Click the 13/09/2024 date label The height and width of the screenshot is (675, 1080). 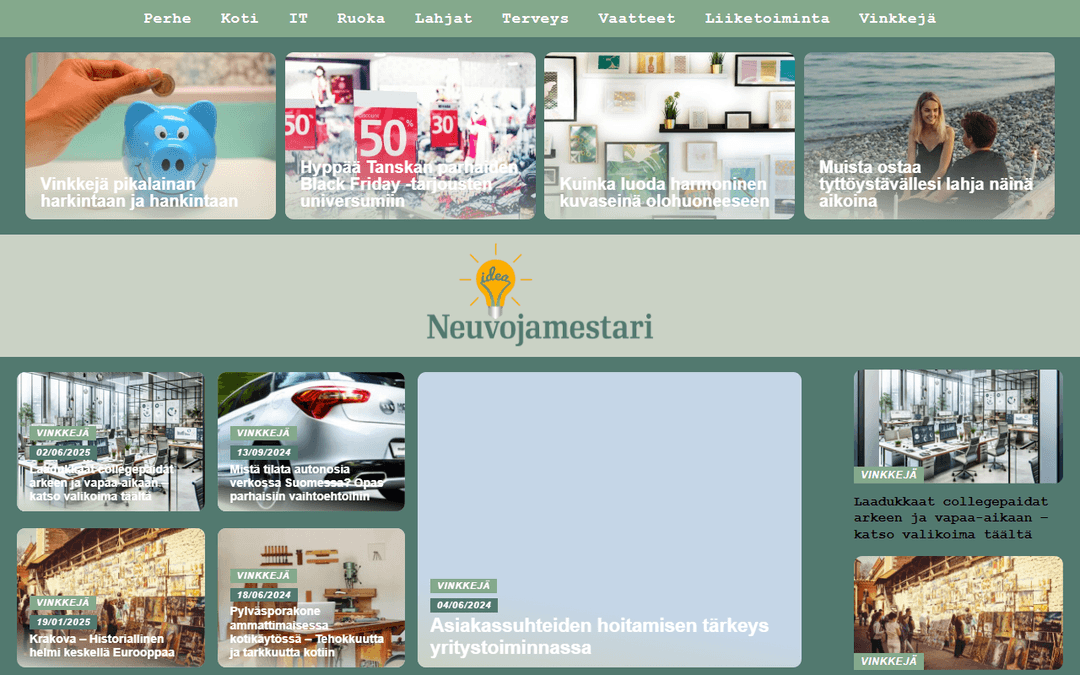(264, 453)
